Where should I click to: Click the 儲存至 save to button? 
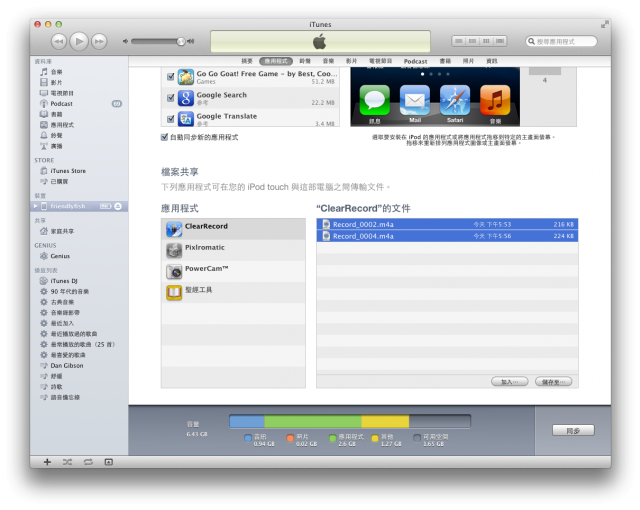[553, 382]
